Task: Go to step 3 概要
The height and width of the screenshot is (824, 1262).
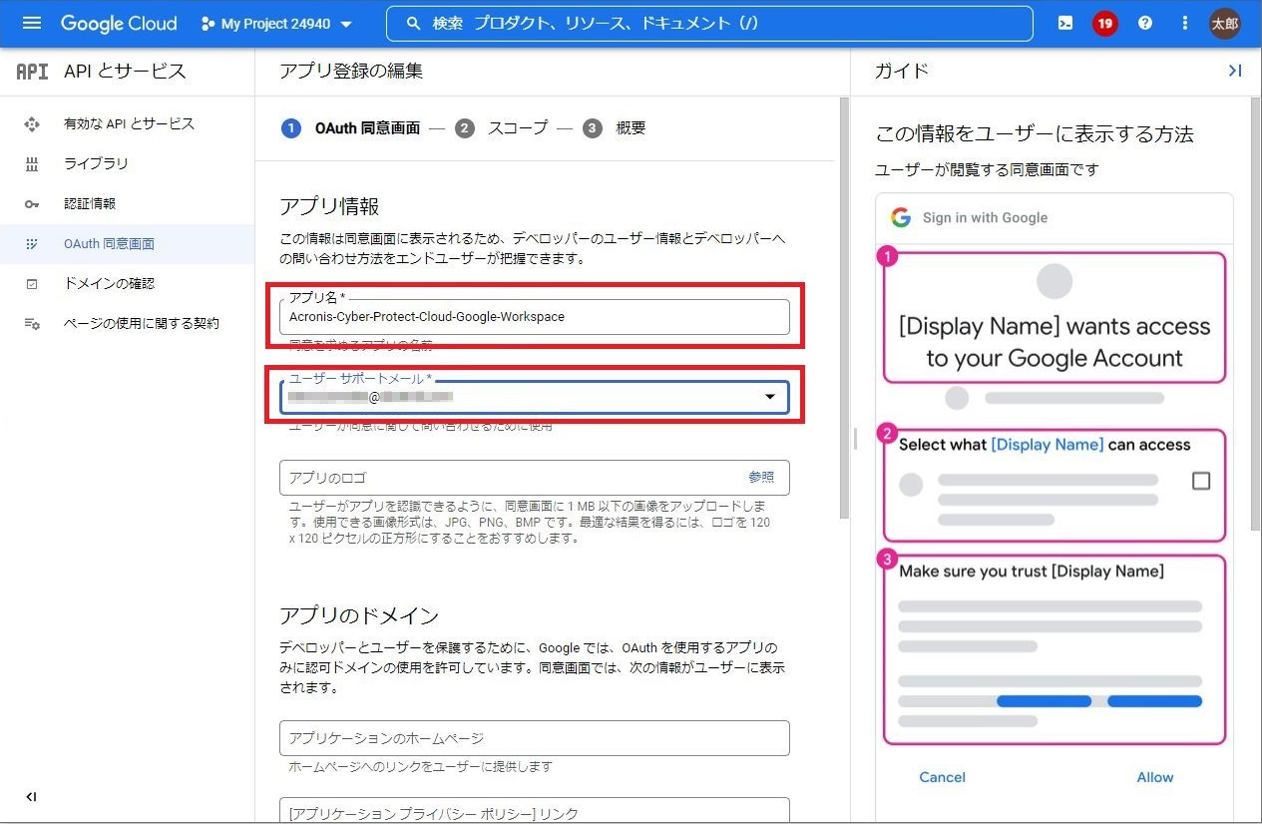Action: pos(614,128)
